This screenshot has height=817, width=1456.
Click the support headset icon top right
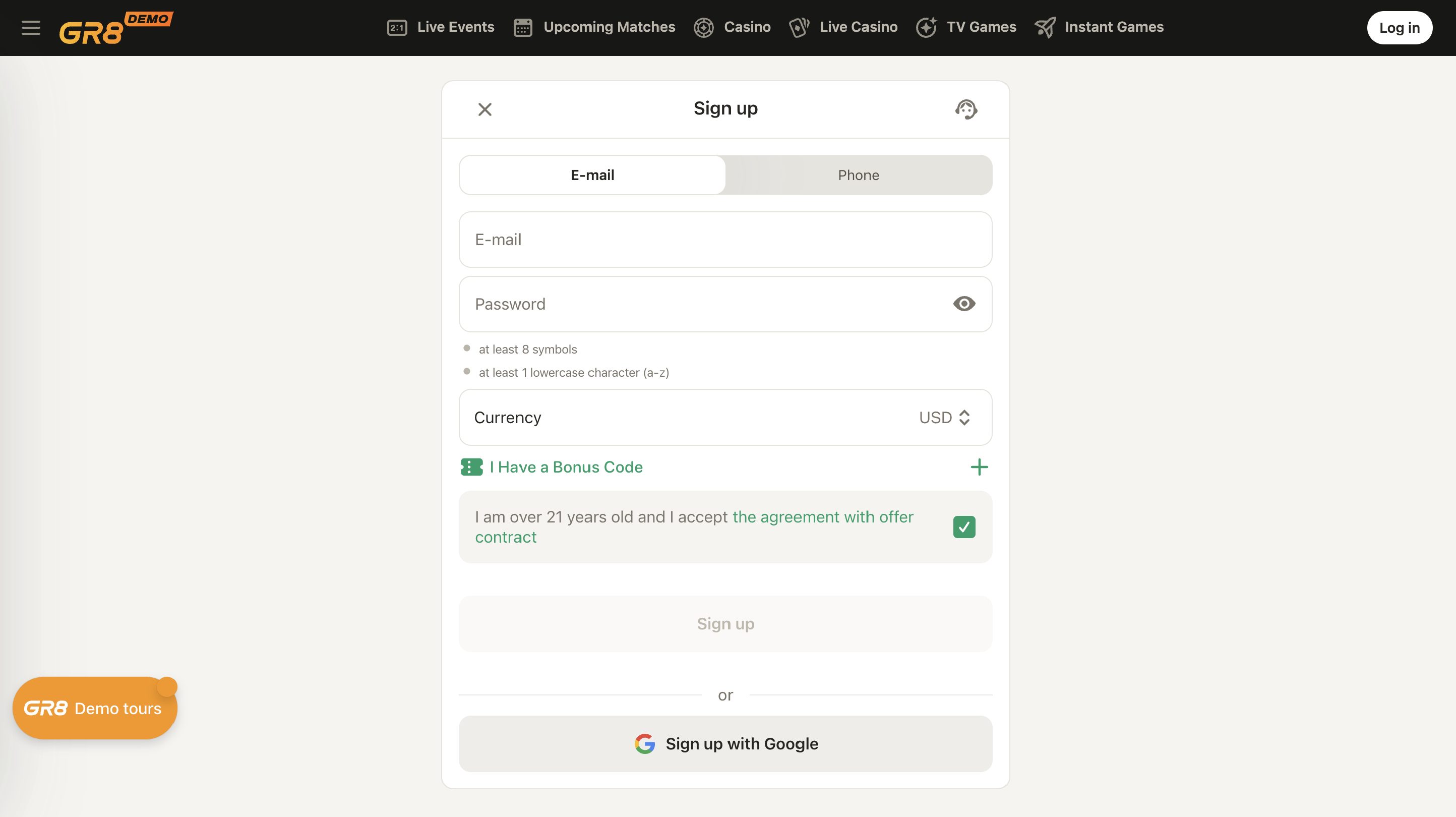[x=965, y=109]
